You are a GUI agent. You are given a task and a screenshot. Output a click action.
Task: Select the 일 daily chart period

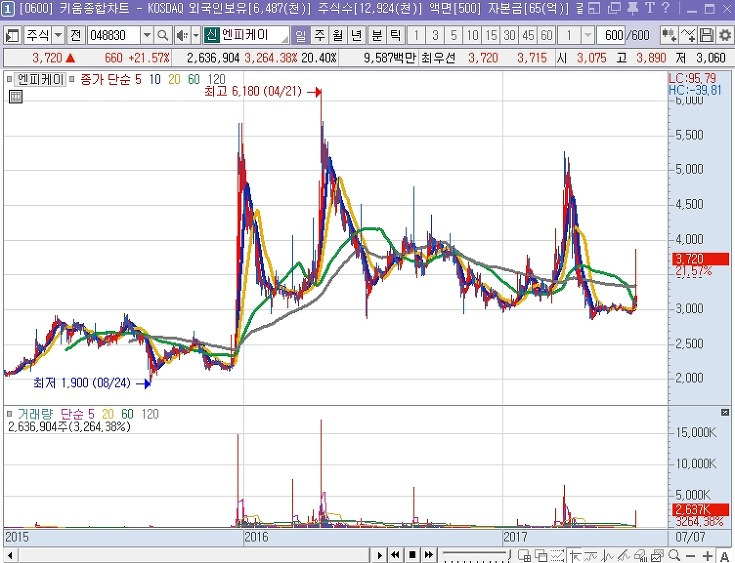(x=300, y=35)
